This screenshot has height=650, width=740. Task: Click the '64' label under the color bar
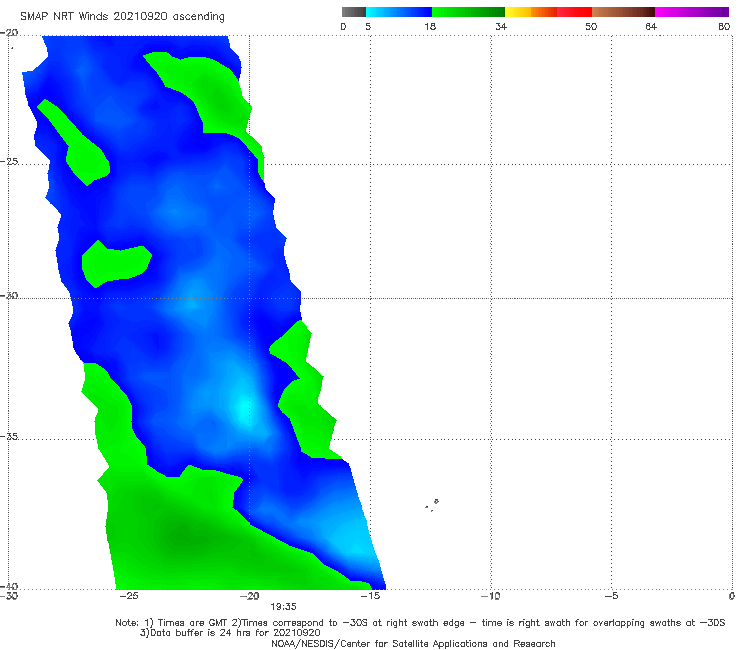pyautogui.click(x=651, y=27)
